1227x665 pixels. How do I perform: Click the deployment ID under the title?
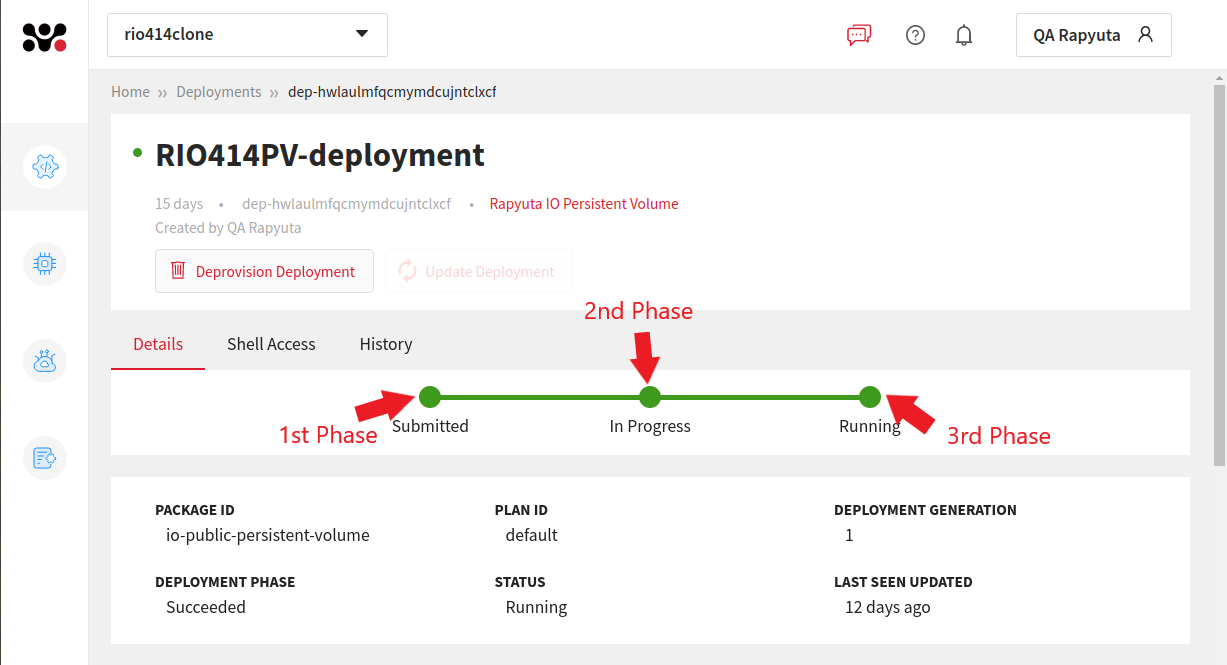346,203
